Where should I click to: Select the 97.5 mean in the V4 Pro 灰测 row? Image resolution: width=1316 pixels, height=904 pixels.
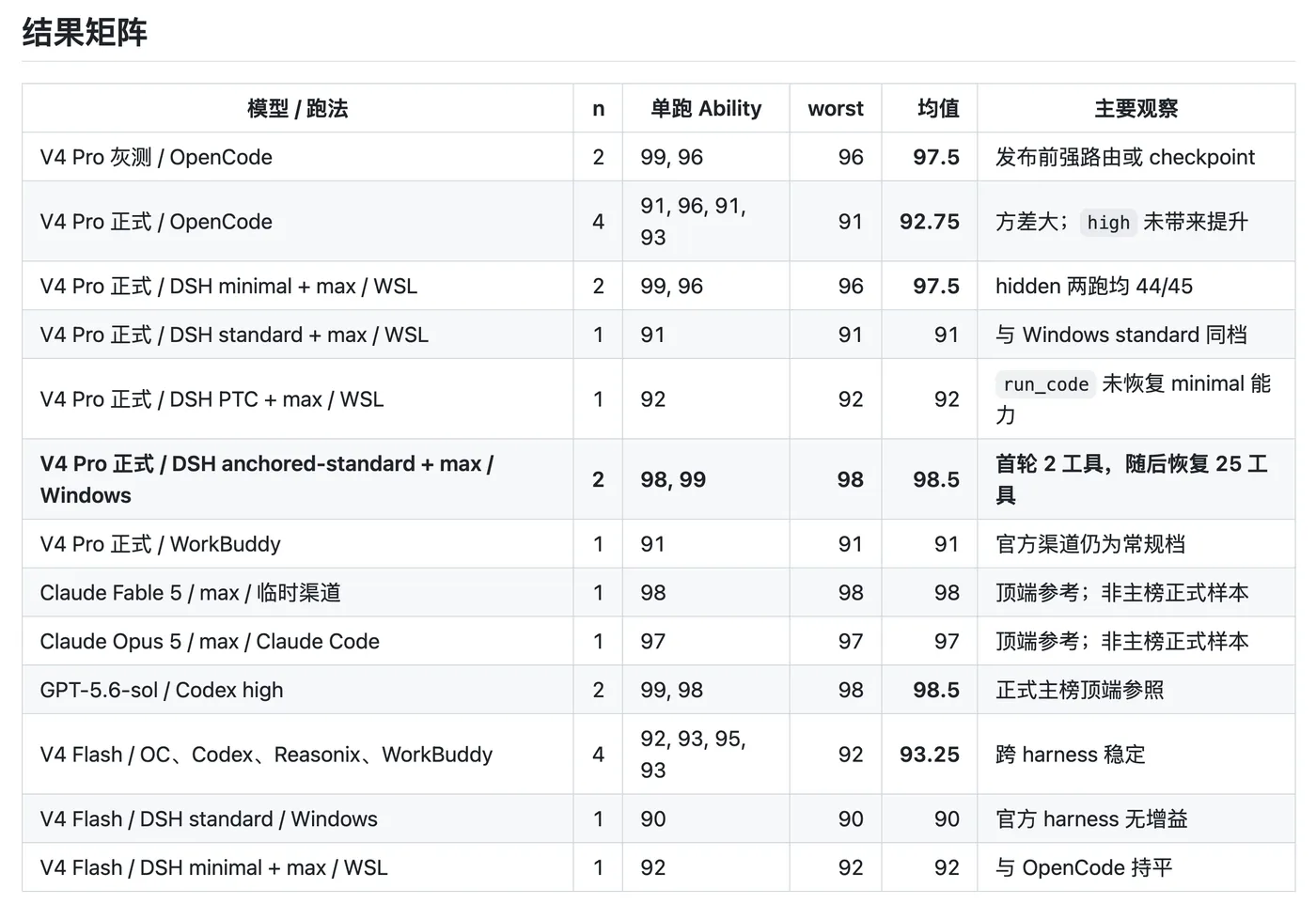coord(936,157)
